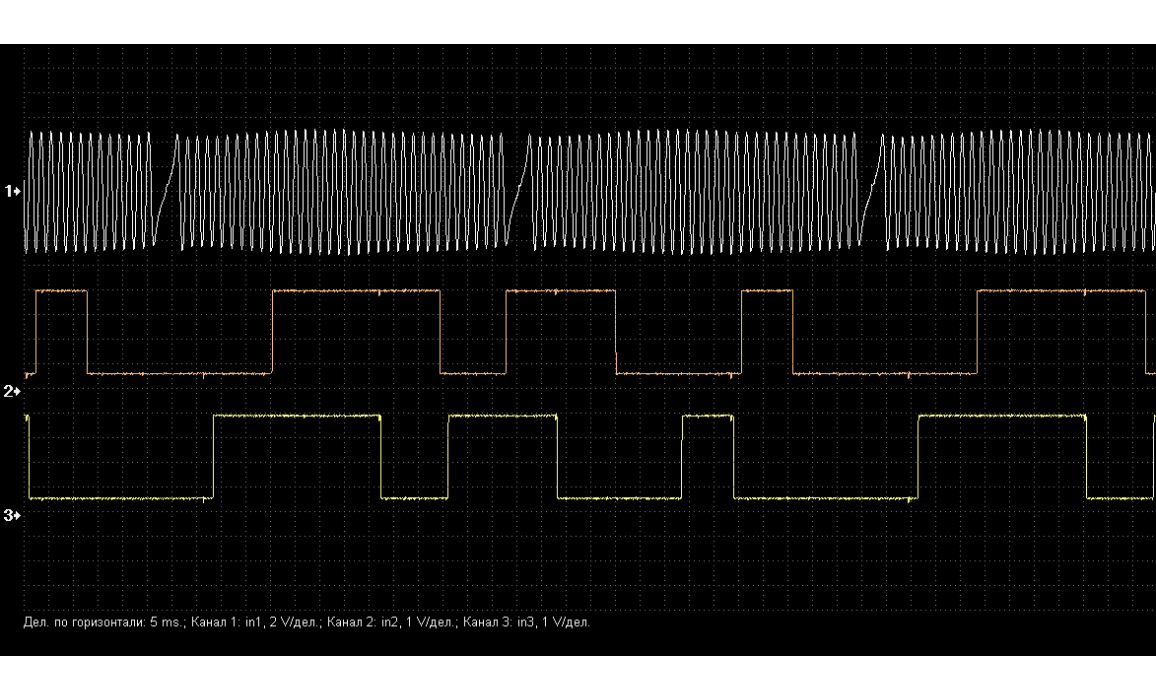Click the narrow yellow pulse top
The width and height of the screenshot is (1156, 700).
[708, 415]
